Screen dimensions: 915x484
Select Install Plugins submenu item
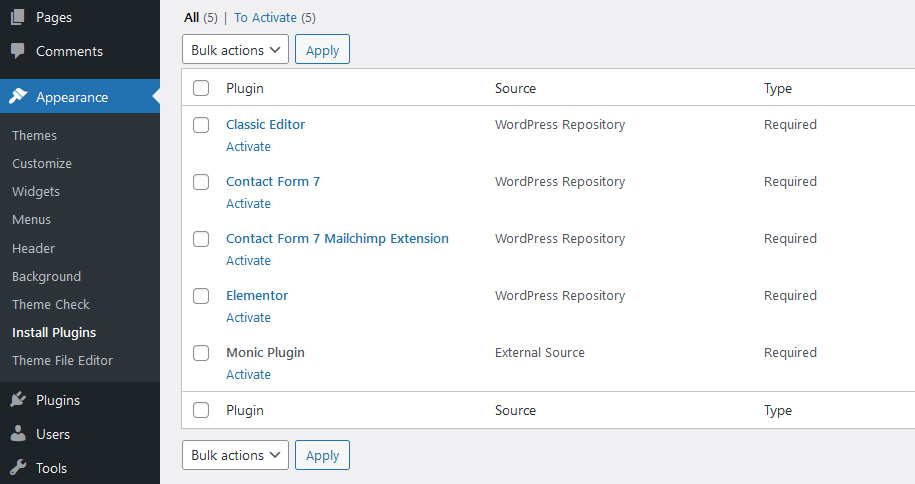(54, 332)
